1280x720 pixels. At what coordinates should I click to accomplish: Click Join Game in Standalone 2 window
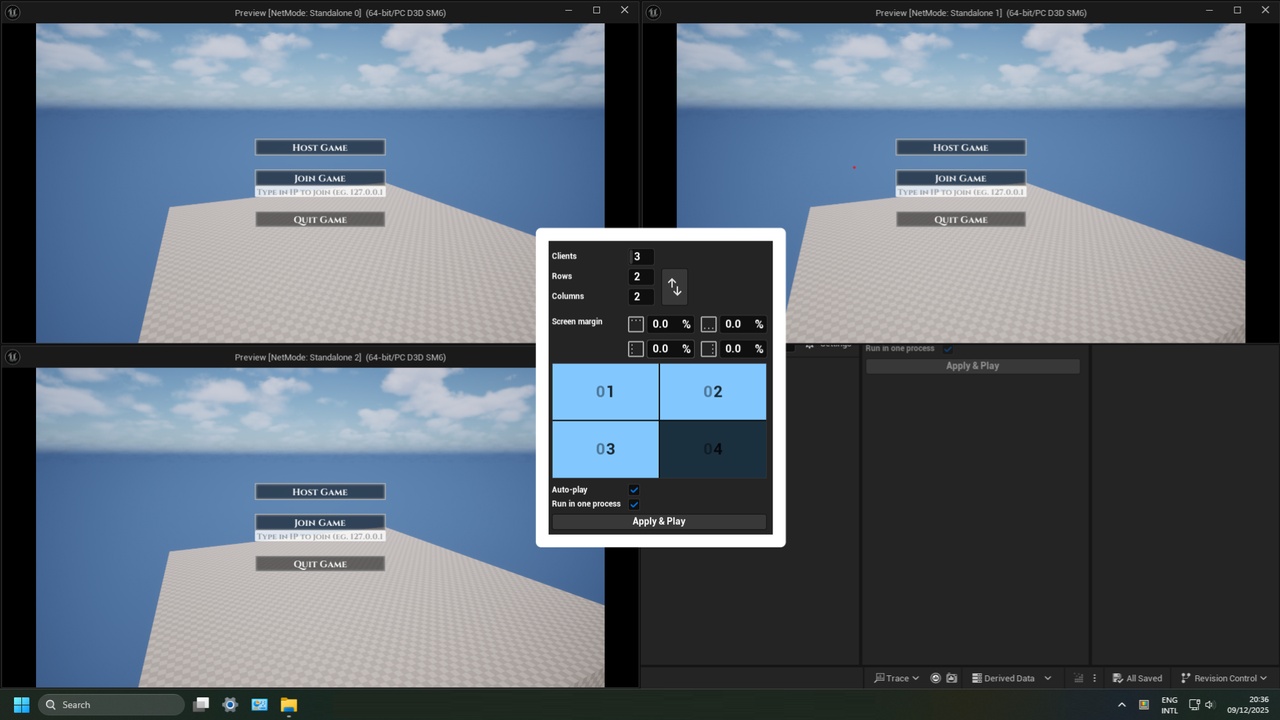tap(320, 522)
